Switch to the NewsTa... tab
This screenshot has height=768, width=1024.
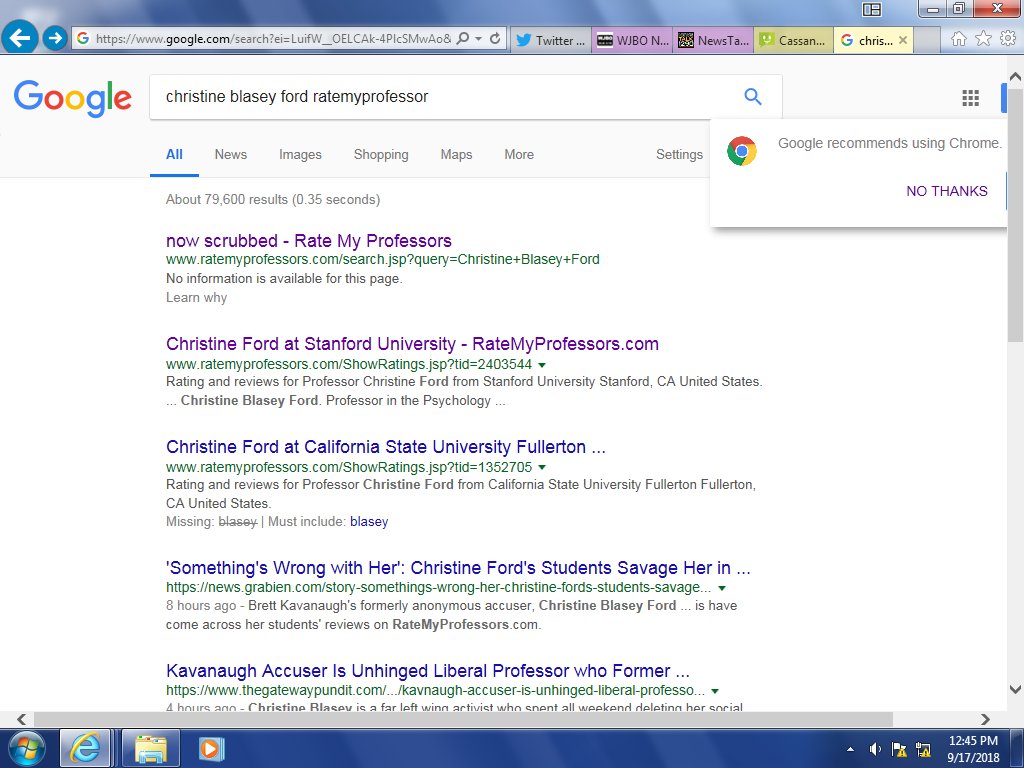click(x=713, y=40)
